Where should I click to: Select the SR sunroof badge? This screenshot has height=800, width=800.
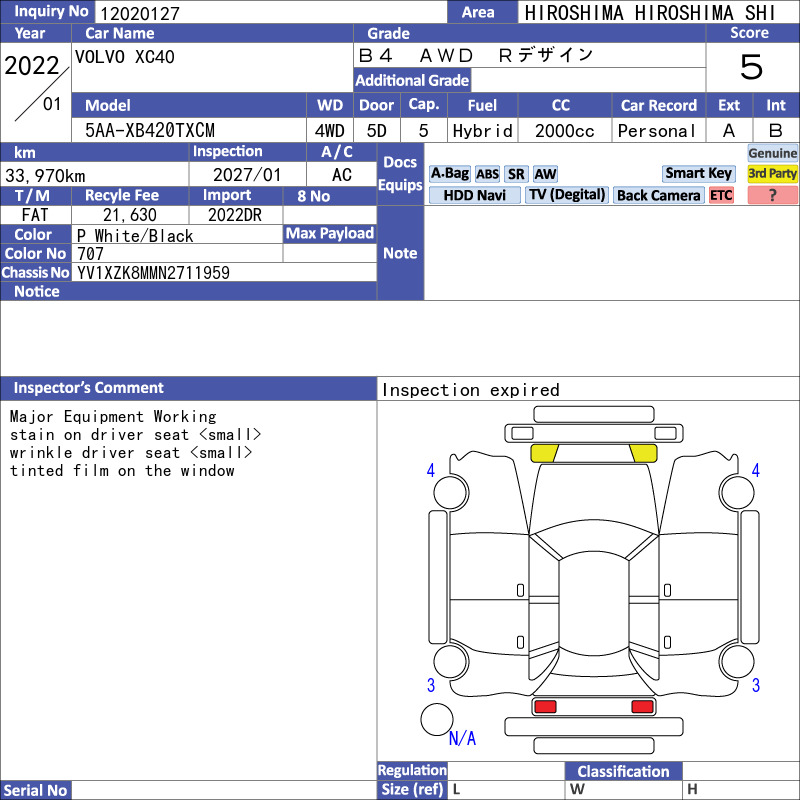coord(516,174)
